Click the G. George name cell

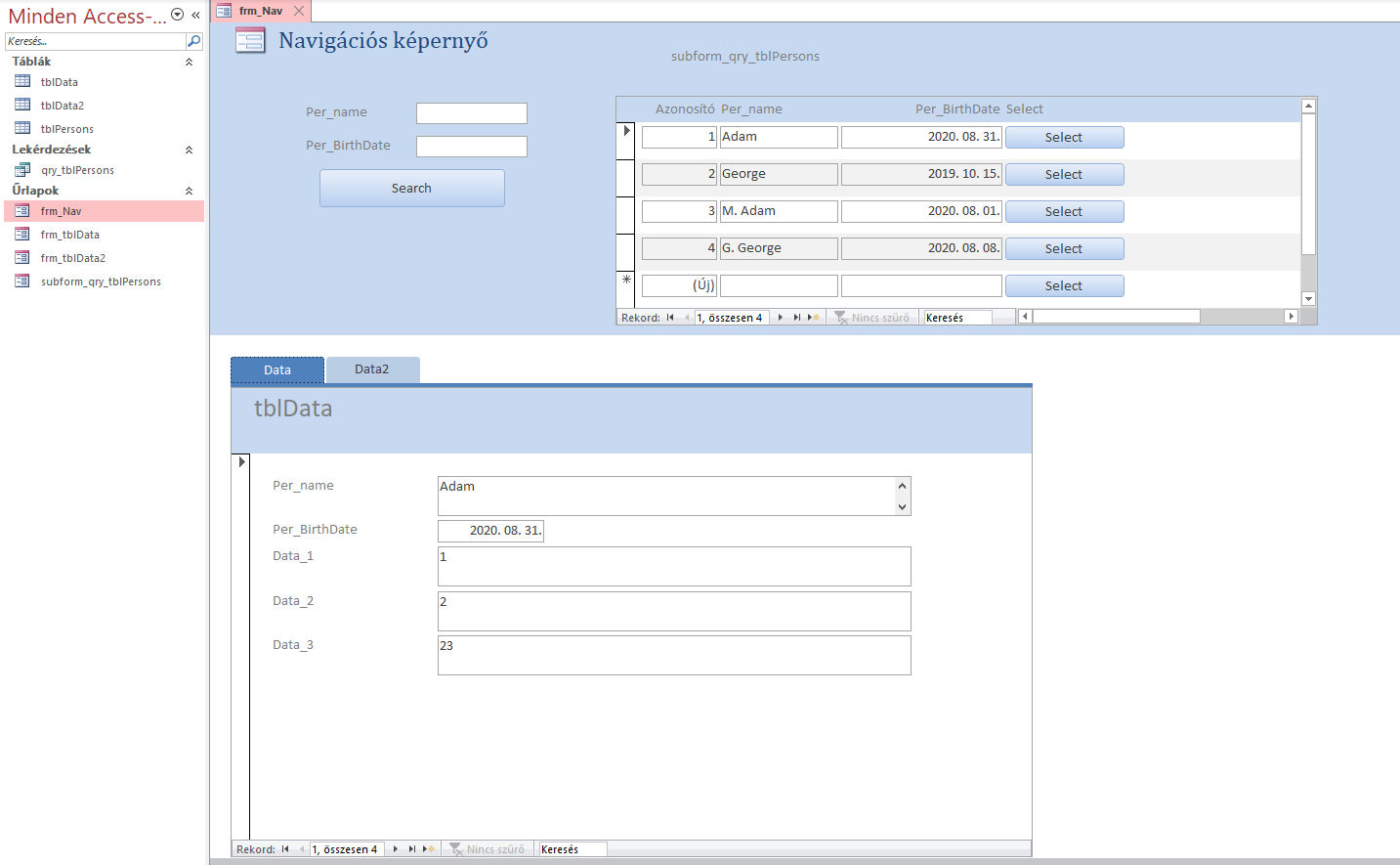[x=779, y=248]
